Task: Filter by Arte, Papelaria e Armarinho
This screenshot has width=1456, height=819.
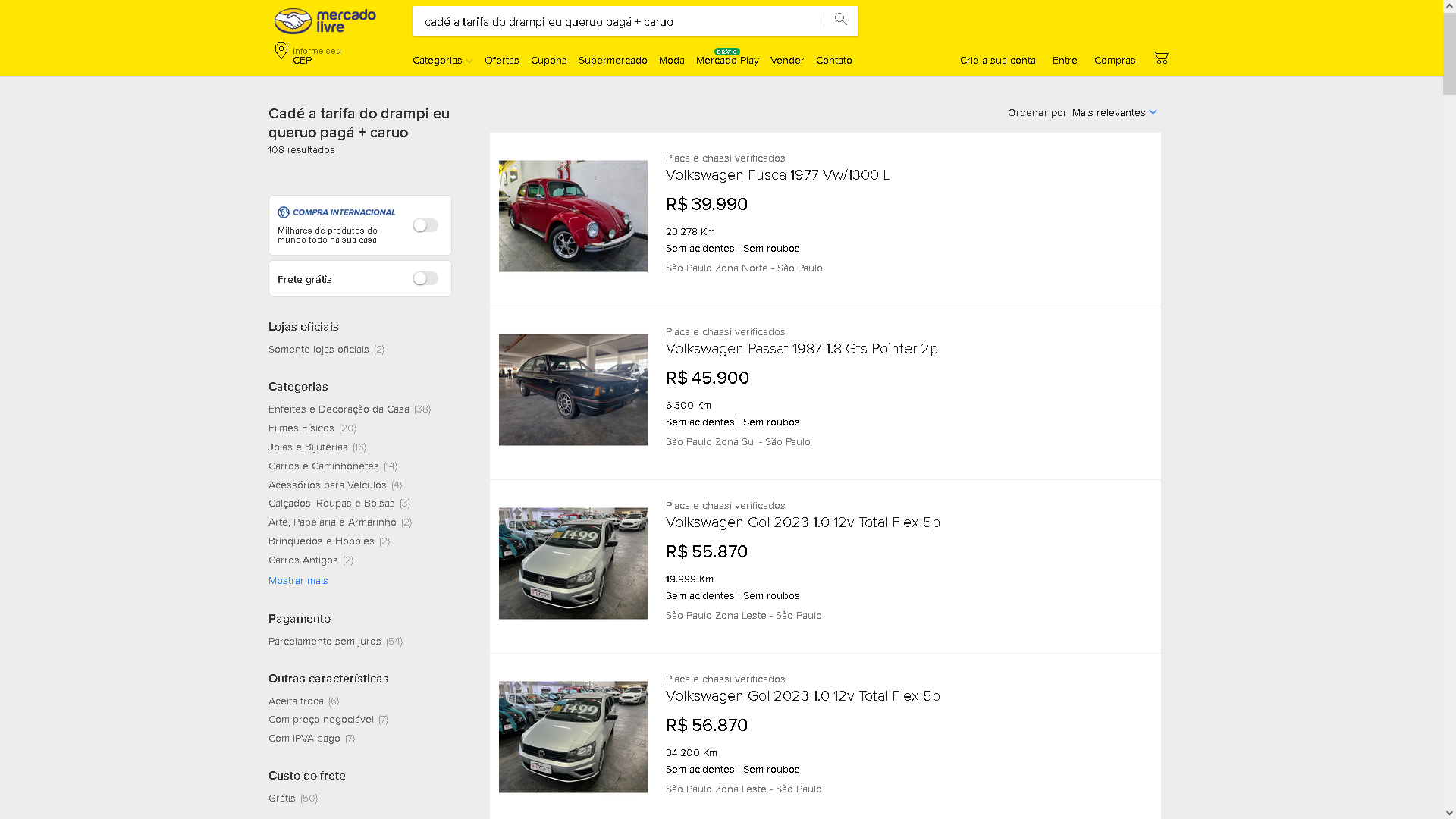Action: point(340,522)
